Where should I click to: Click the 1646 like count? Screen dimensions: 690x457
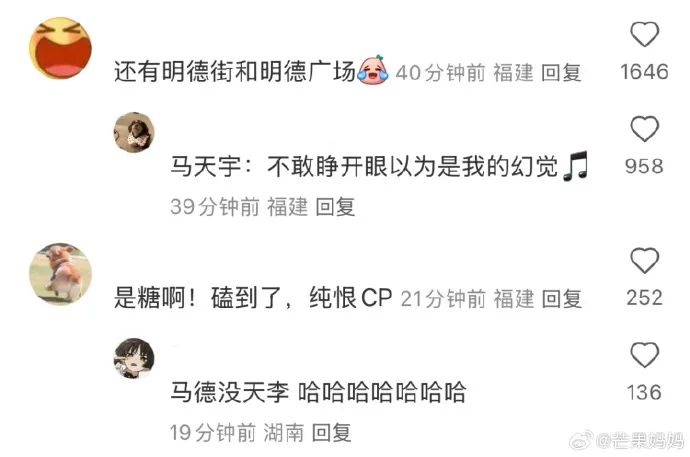tap(644, 72)
